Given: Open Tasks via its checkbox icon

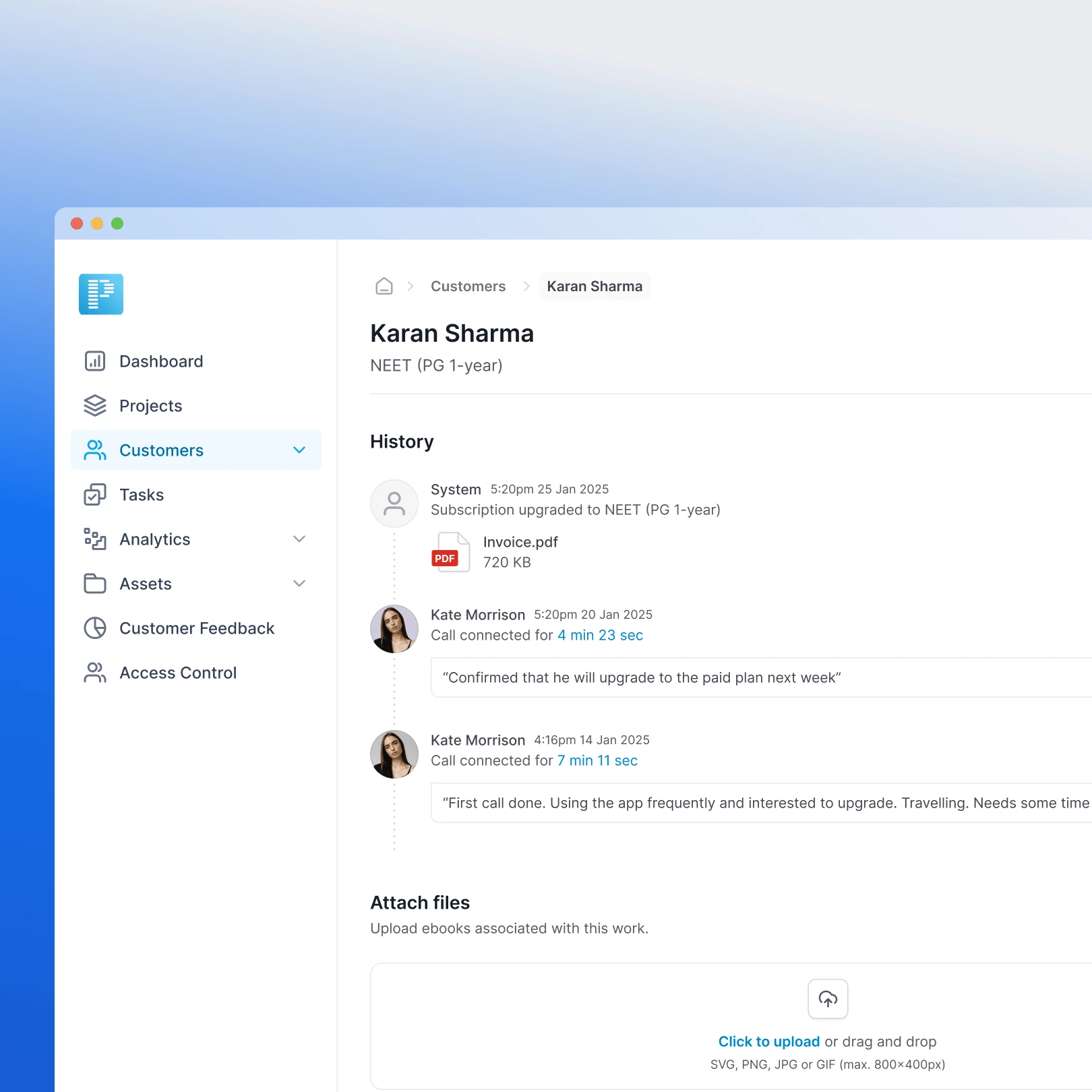Looking at the screenshot, I should pyautogui.click(x=95, y=494).
